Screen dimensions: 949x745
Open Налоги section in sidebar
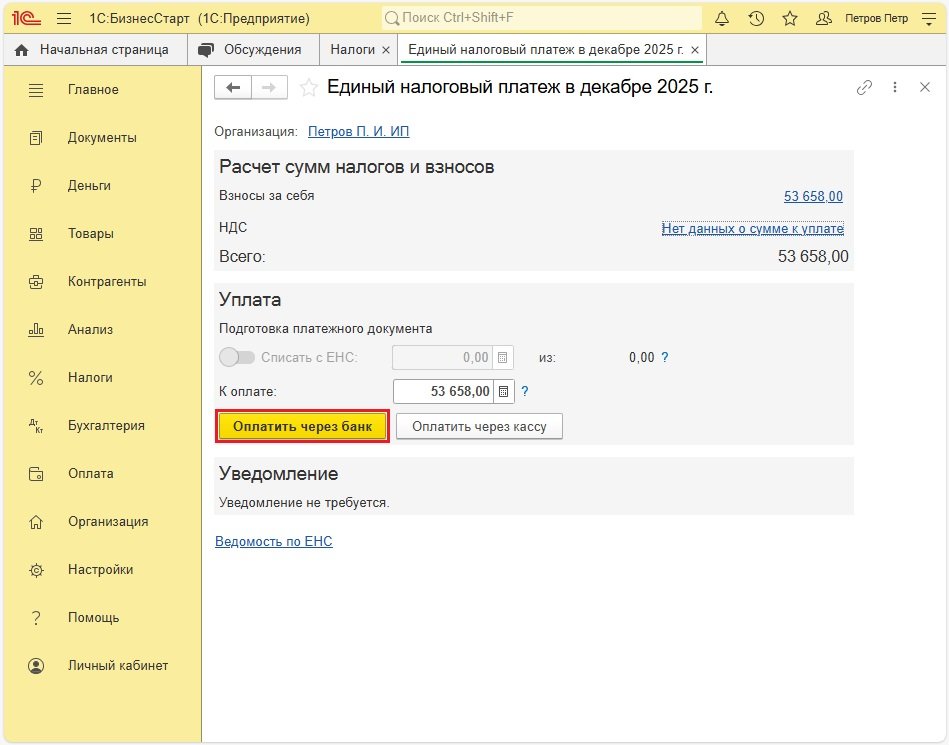(x=90, y=378)
